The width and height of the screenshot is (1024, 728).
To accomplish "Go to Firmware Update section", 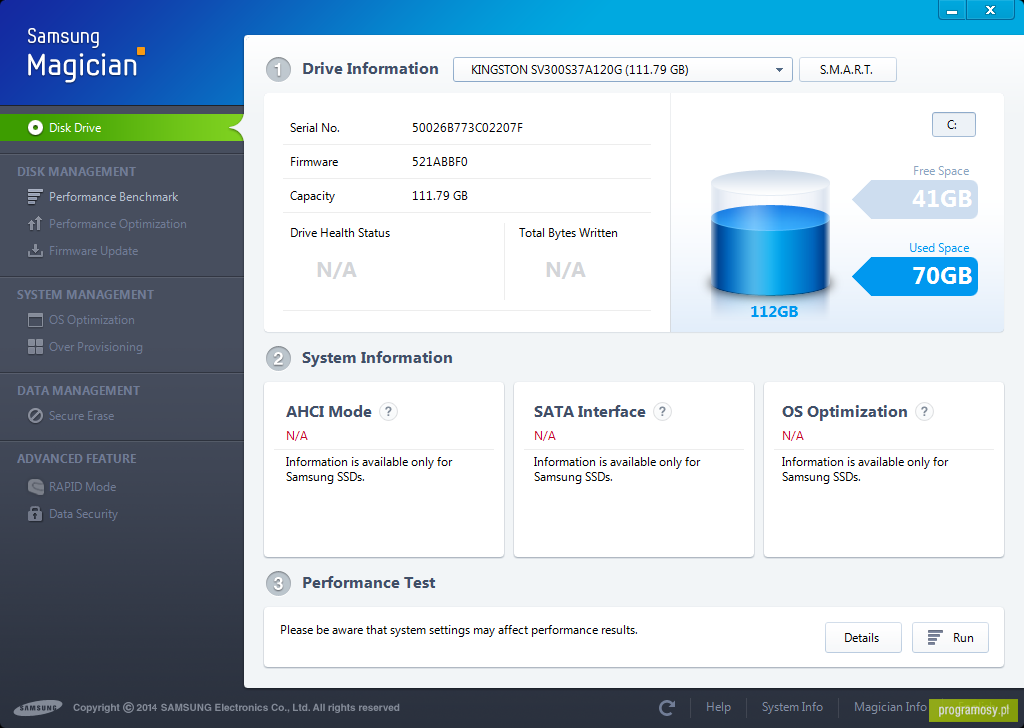I will coord(93,251).
